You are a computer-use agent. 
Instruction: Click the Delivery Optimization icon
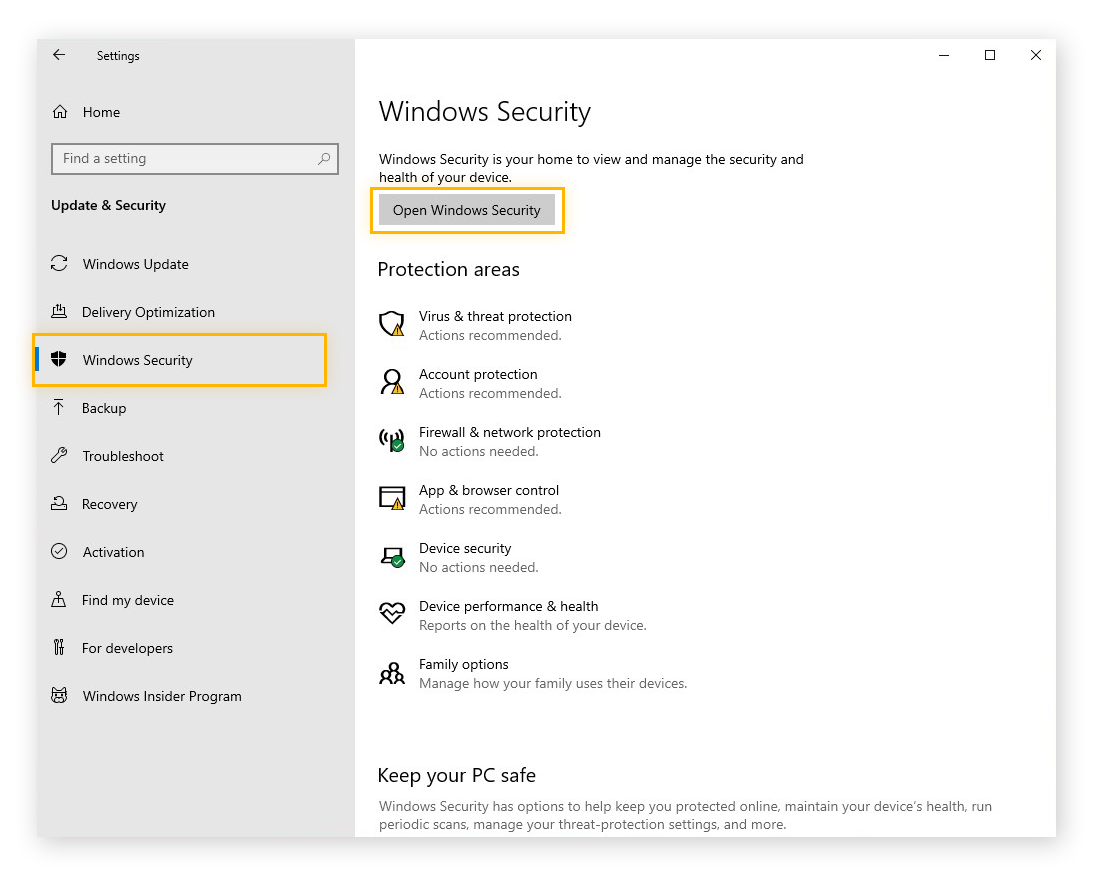(59, 311)
